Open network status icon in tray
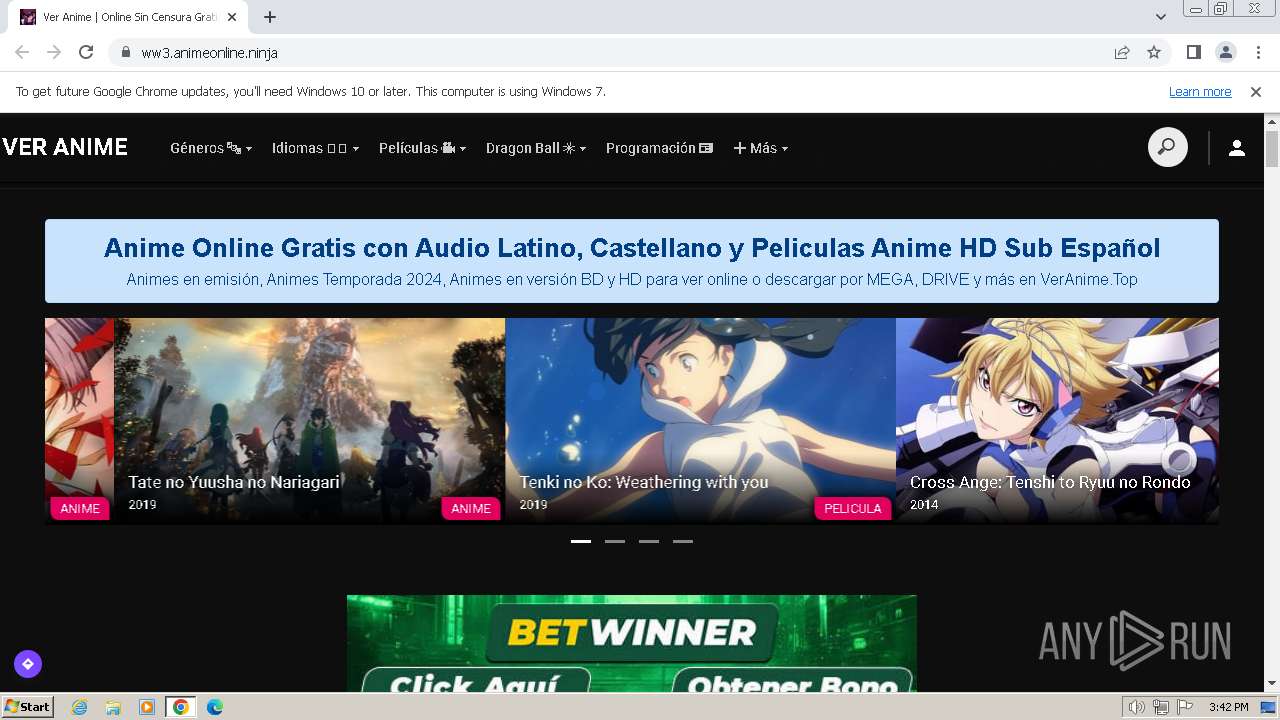 [x=1161, y=707]
